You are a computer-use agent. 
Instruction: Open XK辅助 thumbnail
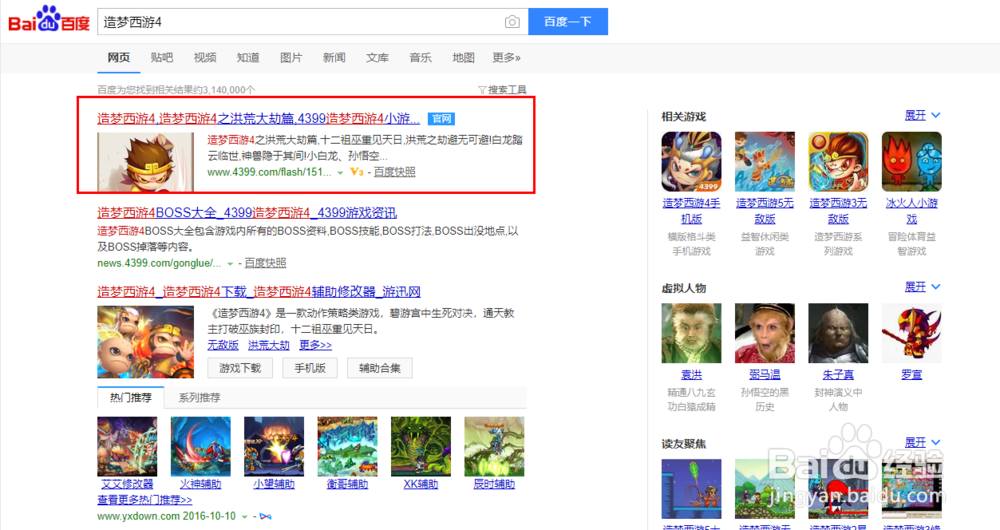coord(420,446)
